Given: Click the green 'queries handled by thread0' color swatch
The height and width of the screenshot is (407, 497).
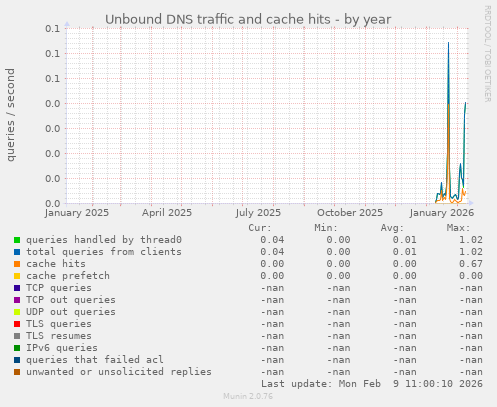Looking at the screenshot, I should pyautogui.click(x=17, y=240).
